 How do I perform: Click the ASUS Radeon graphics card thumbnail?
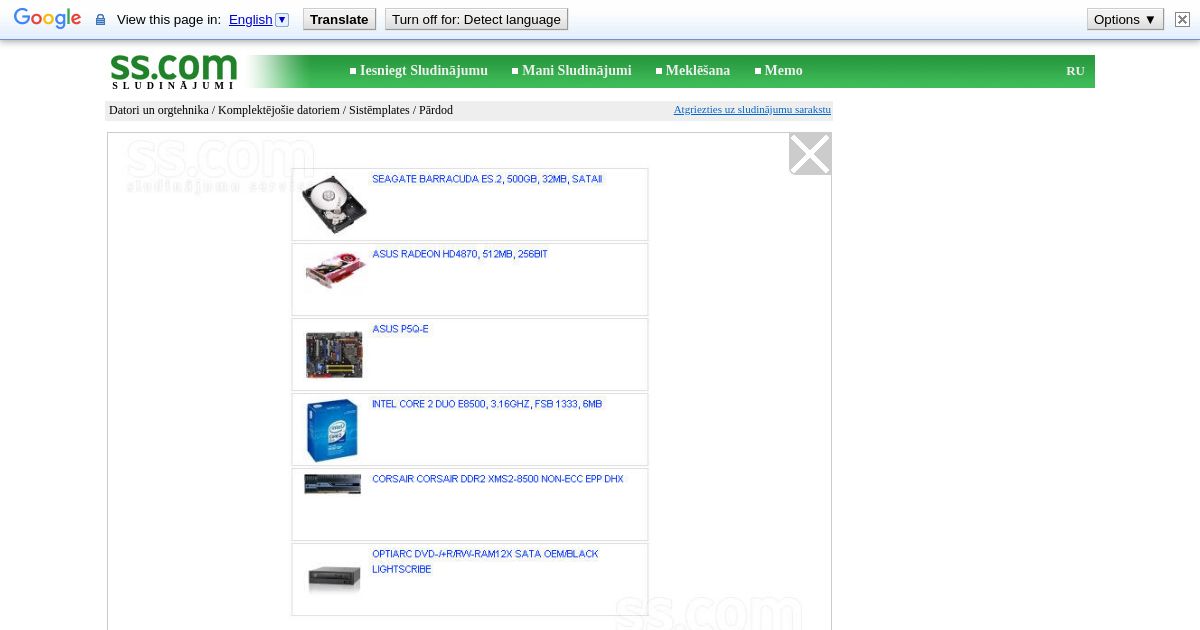click(335, 270)
